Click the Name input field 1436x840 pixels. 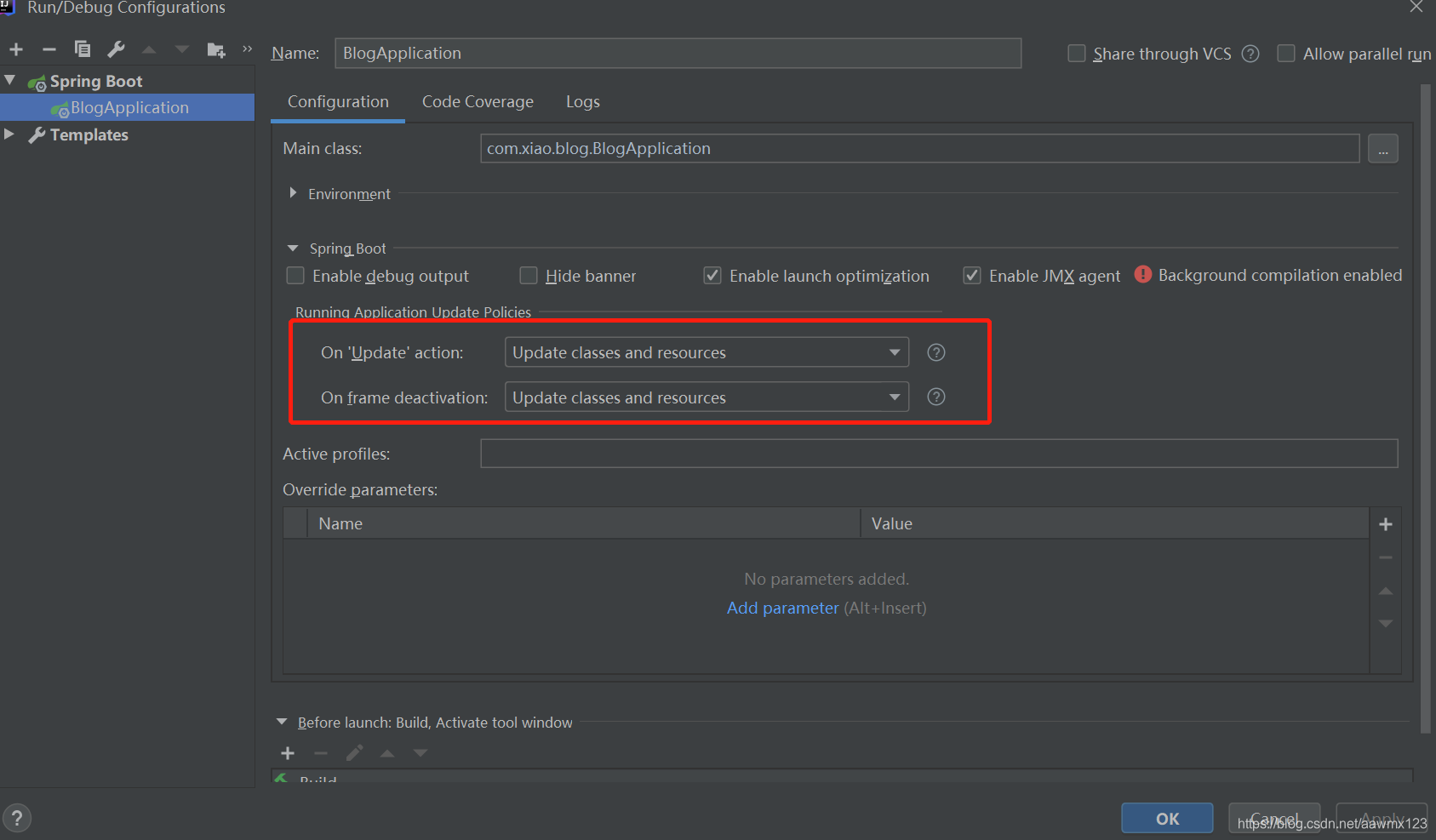678,54
